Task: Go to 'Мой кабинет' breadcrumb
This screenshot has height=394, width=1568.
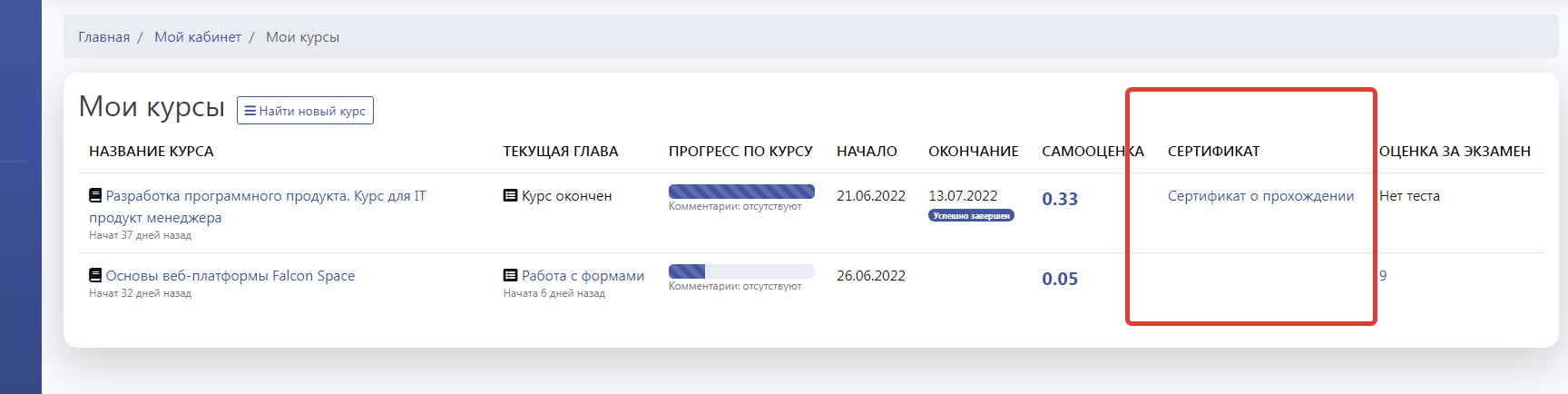Action: pos(198,37)
